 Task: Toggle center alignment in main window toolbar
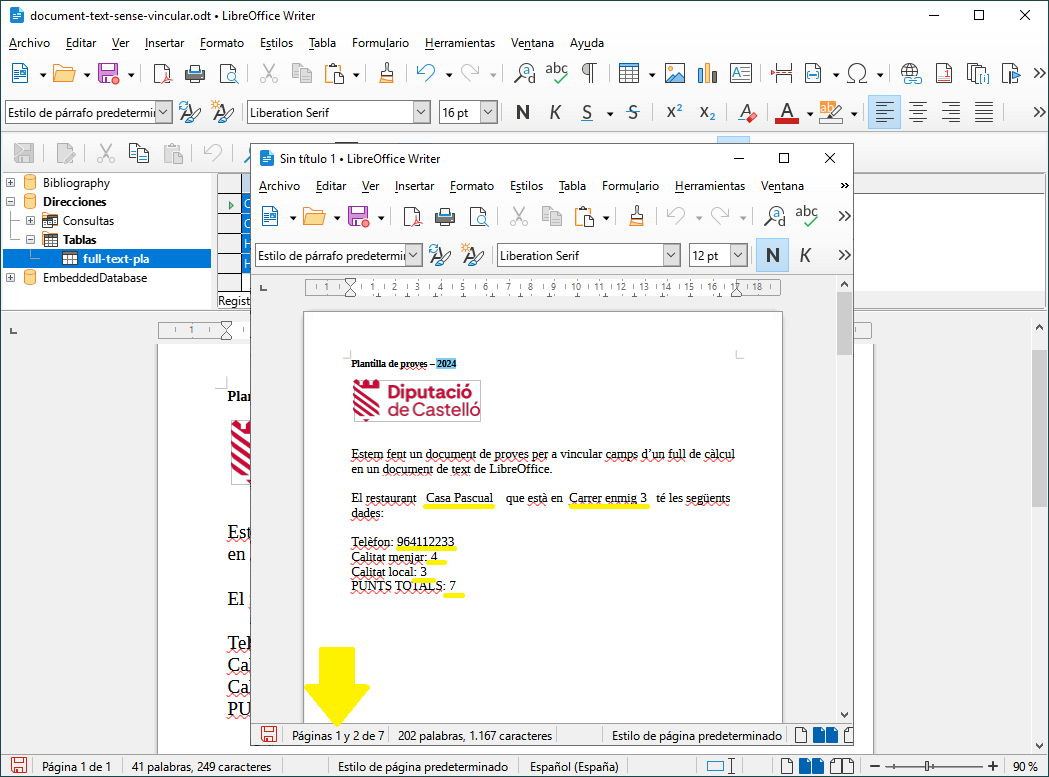coord(918,112)
